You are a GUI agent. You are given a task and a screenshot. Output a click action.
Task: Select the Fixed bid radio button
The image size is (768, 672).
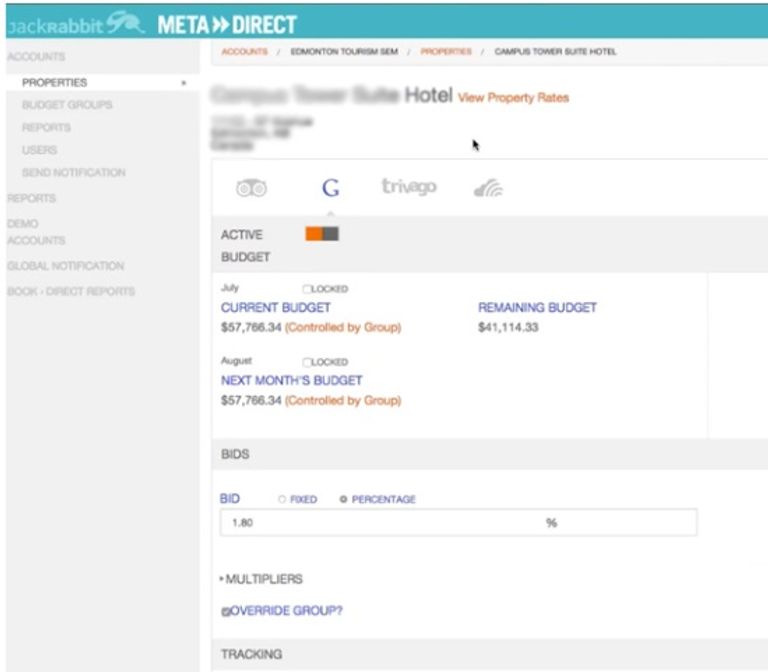[282, 499]
